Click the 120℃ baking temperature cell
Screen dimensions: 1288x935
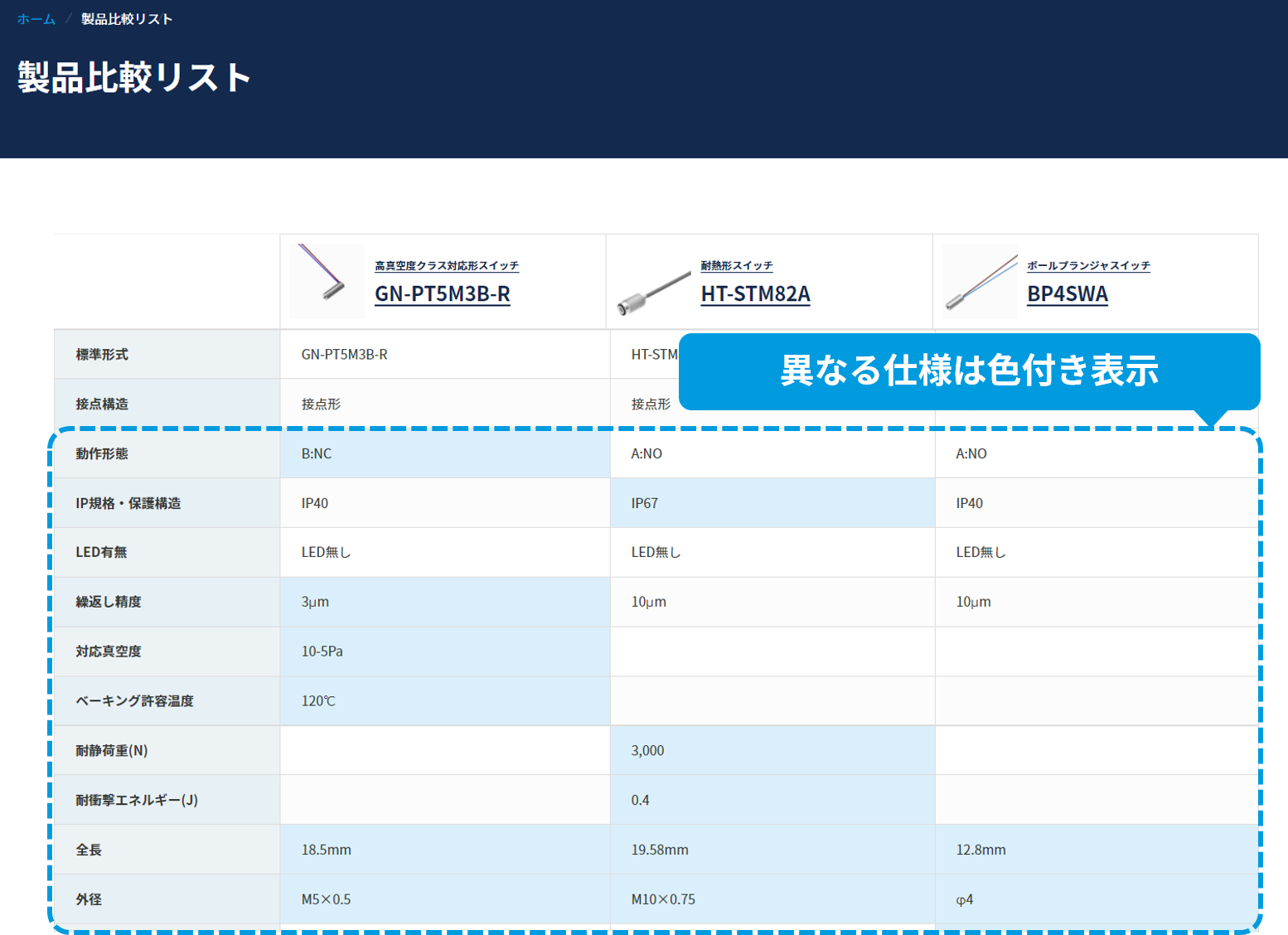pos(445,701)
